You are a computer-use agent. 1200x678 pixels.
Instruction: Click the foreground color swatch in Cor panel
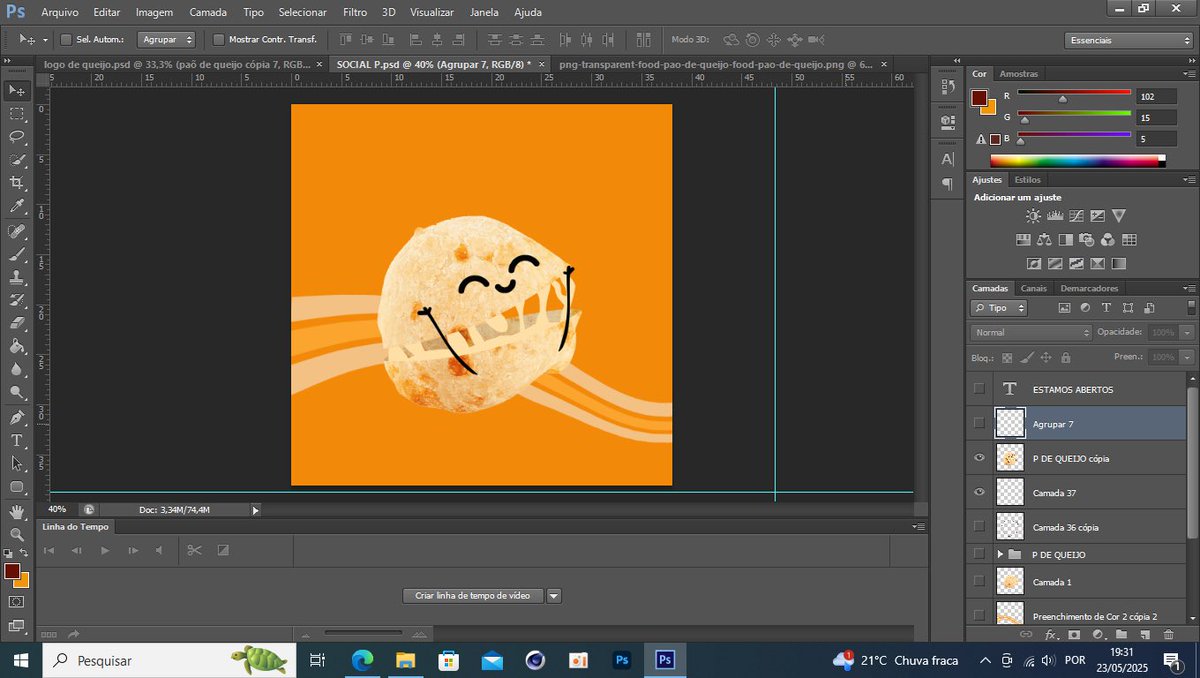point(979,98)
